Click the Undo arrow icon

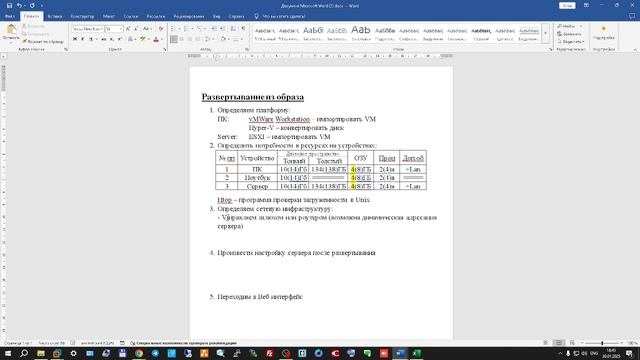(19, 6)
